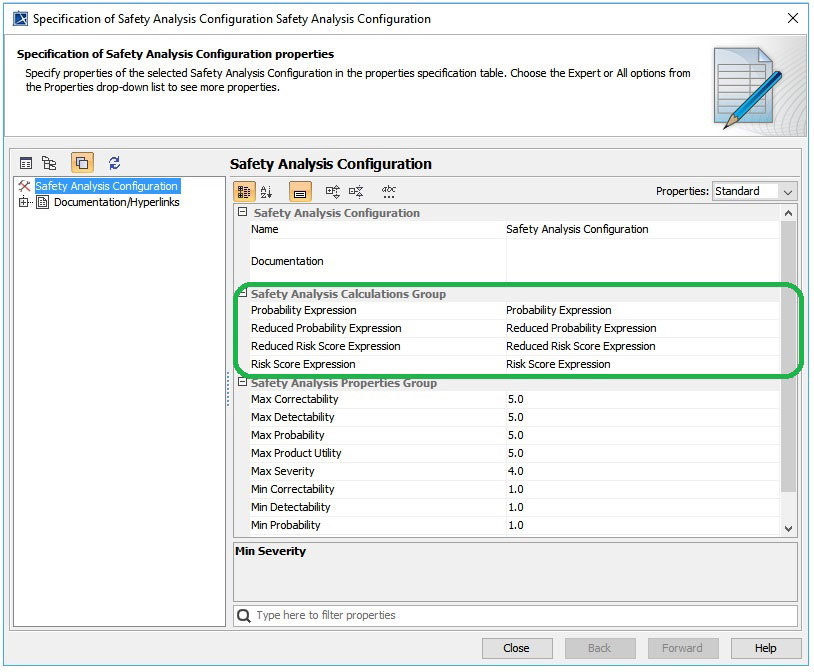Click the Help button

(x=765, y=648)
